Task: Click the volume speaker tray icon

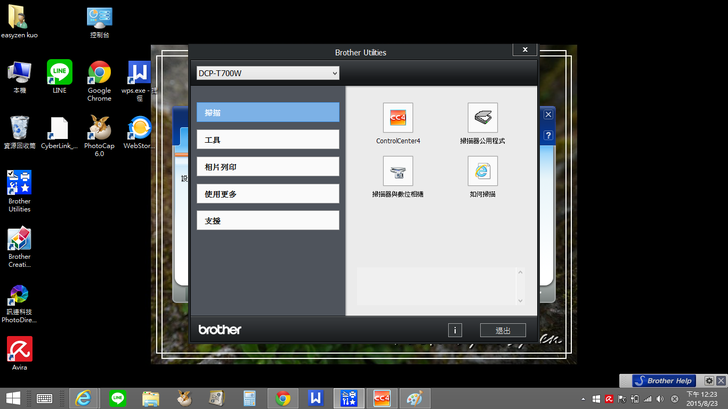Action: click(x=660, y=399)
